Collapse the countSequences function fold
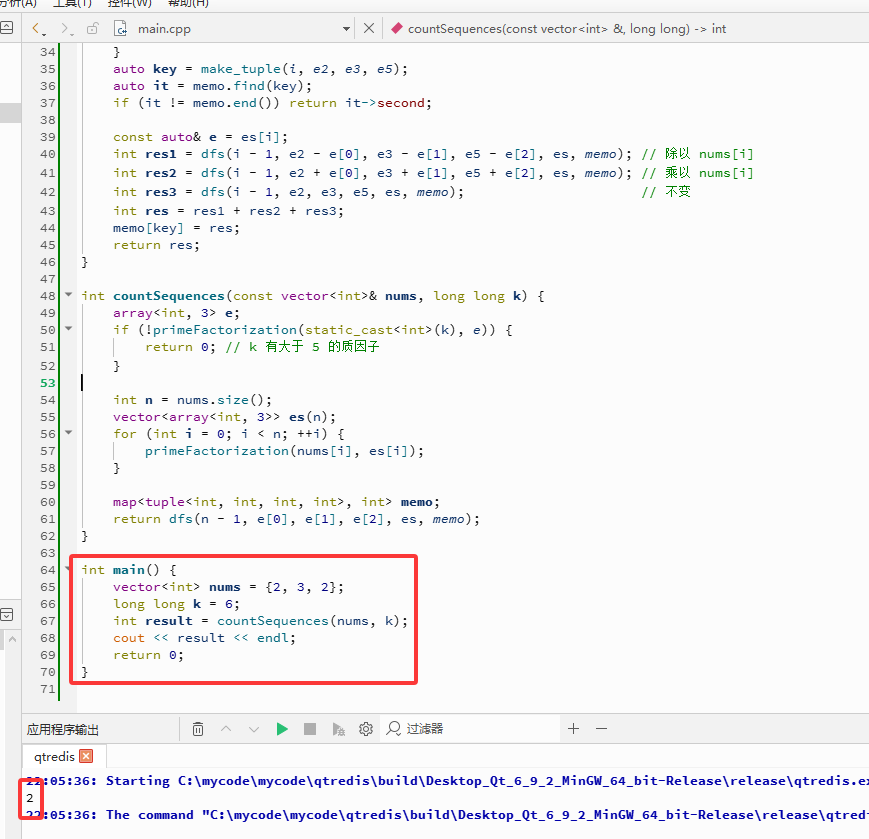 69,295
